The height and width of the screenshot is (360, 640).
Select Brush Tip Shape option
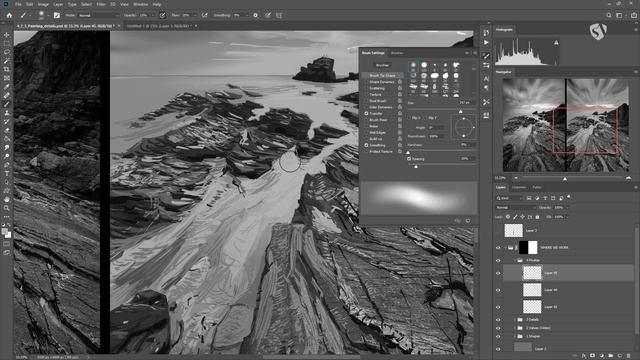pos(382,76)
